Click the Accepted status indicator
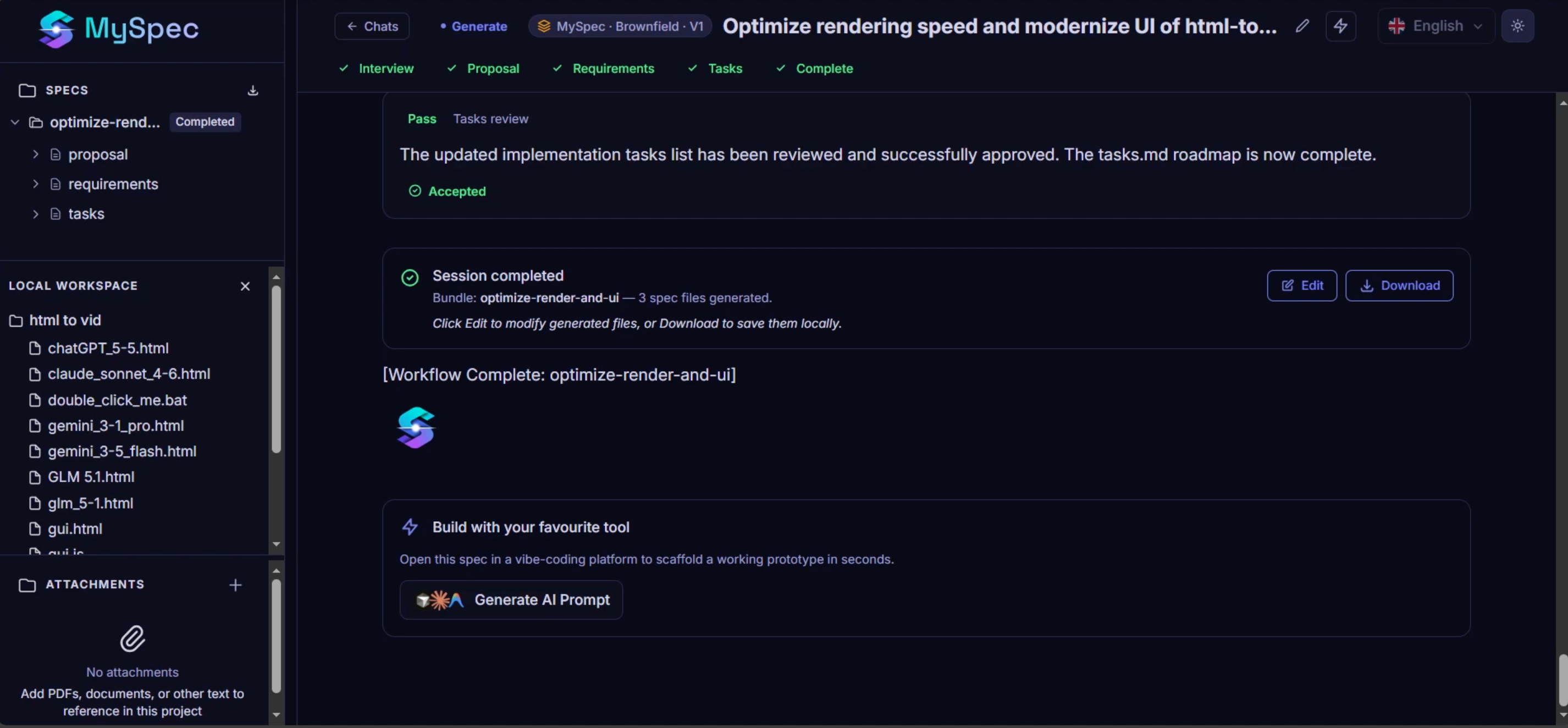Image resolution: width=1568 pixels, height=728 pixels. pyautogui.click(x=448, y=191)
